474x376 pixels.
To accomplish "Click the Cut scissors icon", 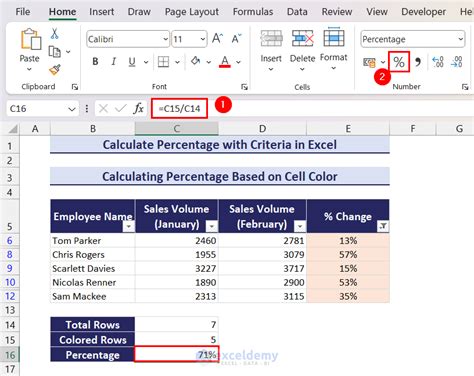I will [x=54, y=34].
